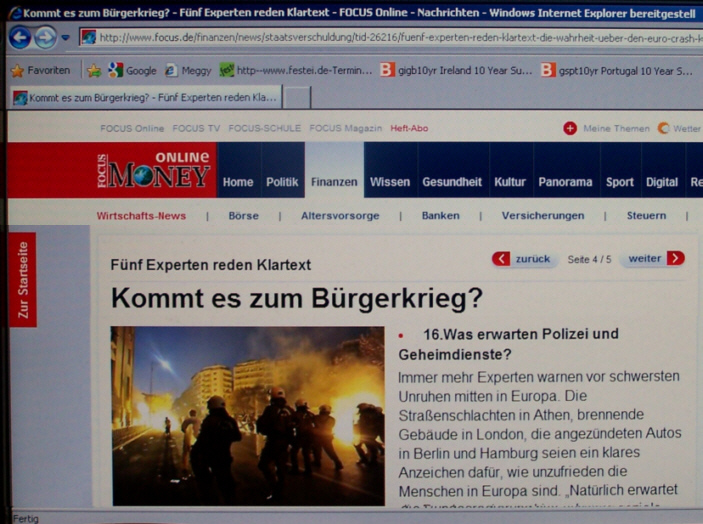This screenshot has height=524, width=703.
Task: Click the red Meine Themen plus icon
Action: tap(570, 128)
